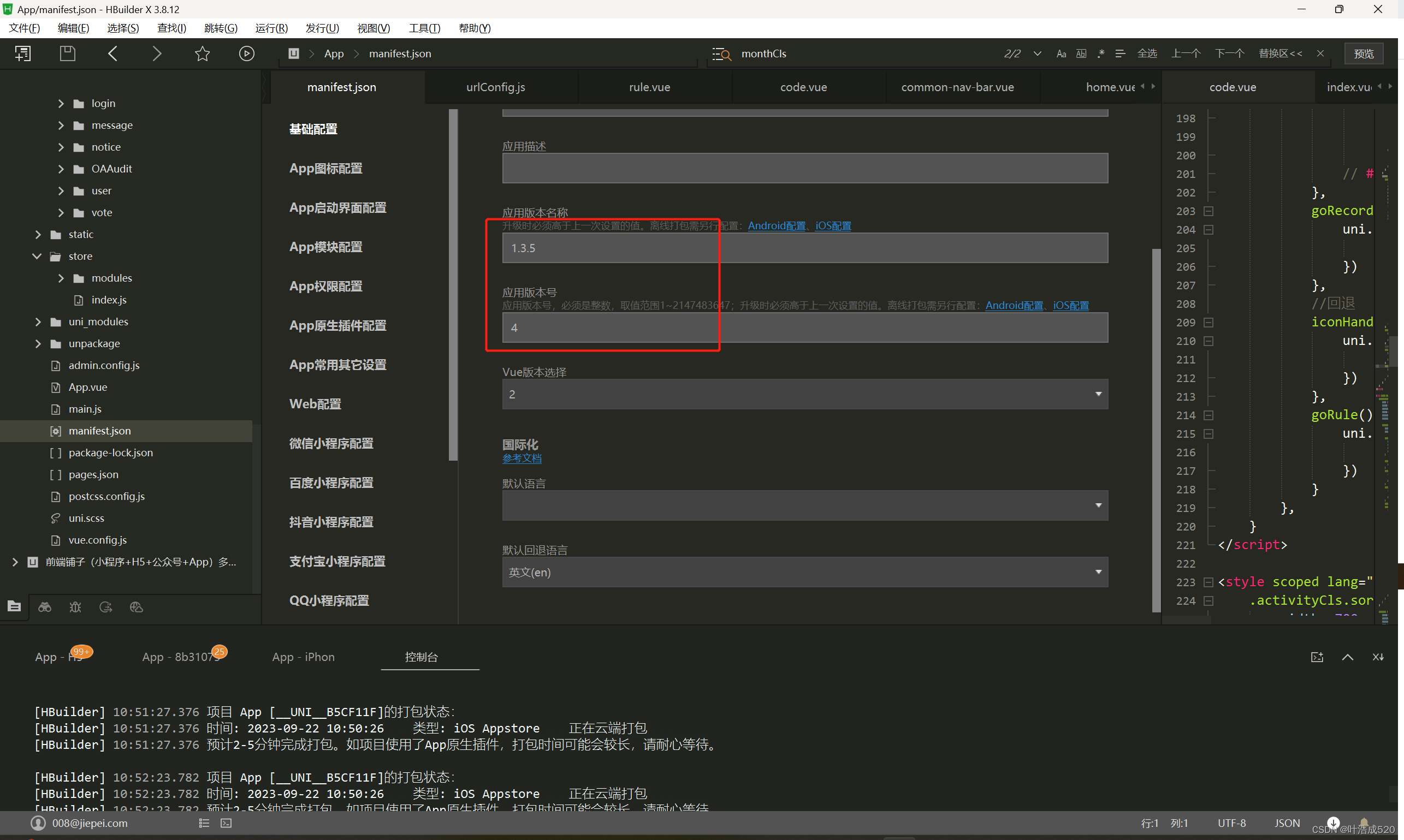Screen dimensions: 1404x840
Task: Click the terminal icon in status bar
Action: point(226,823)
